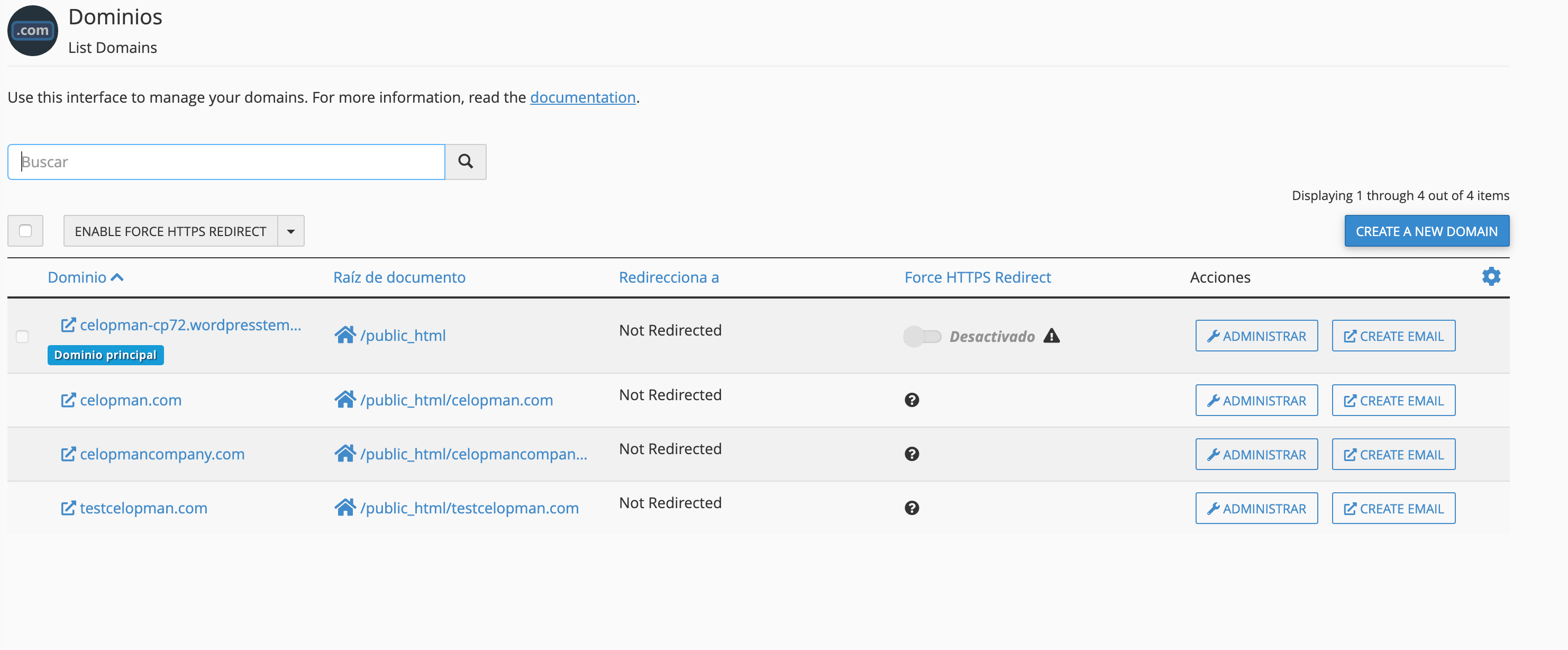Screen dimensions: 1568x650
Task: Click the Dominios .com logo icon
Action: 33,31
